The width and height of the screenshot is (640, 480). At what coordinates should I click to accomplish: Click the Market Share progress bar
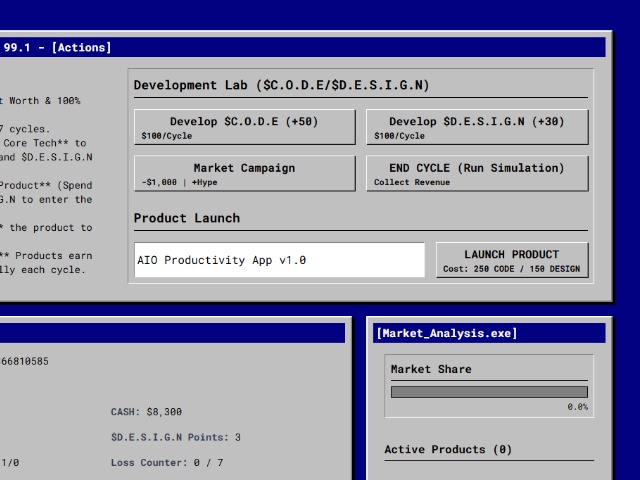click(489, 392)
